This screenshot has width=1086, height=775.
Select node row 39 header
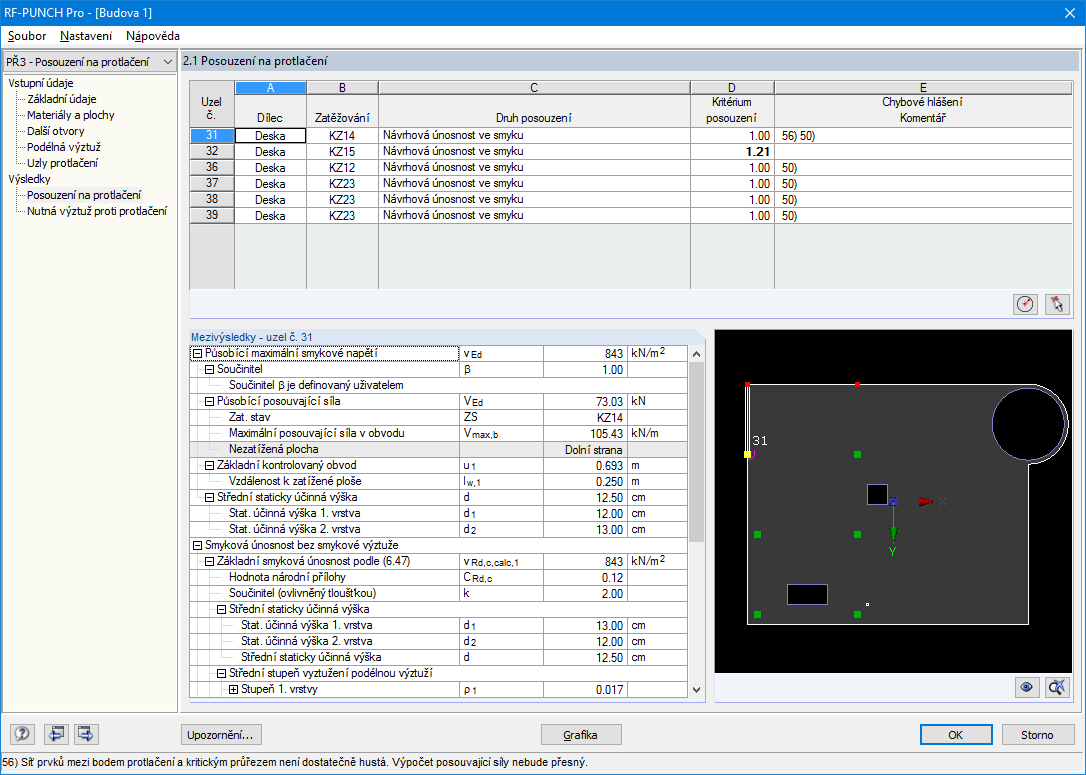click(212, 215)
